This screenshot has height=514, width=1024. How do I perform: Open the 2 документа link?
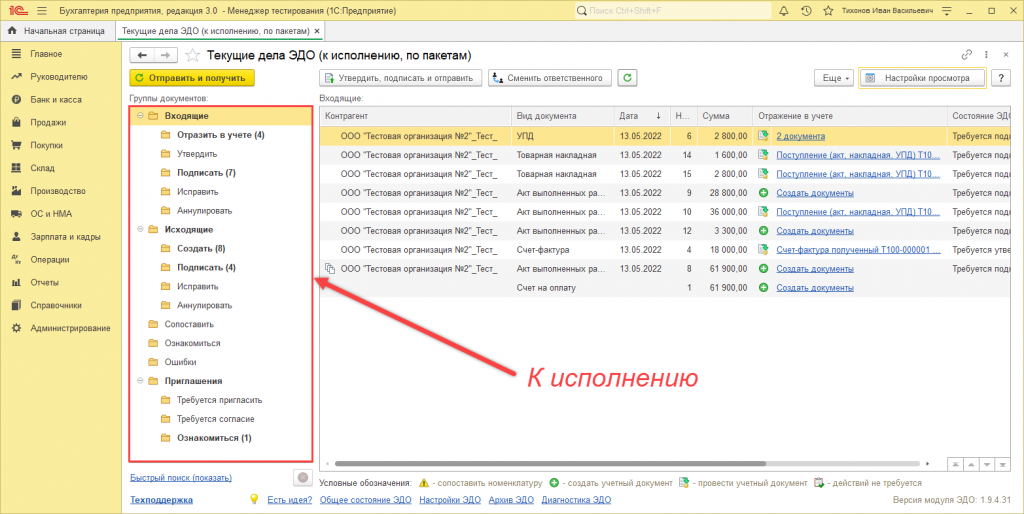tap(800, 137)
